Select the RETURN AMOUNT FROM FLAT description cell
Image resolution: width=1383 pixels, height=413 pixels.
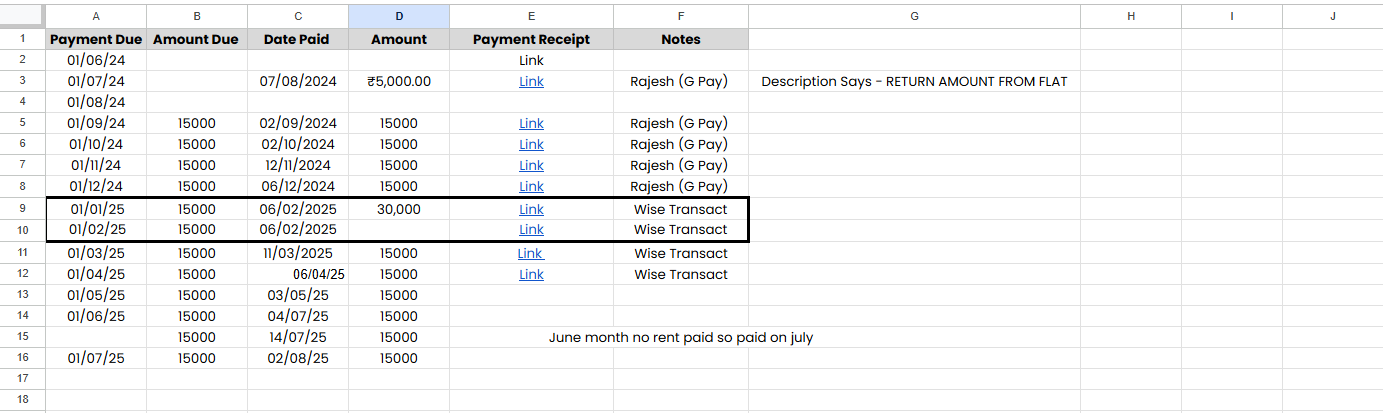pos(914,81)
